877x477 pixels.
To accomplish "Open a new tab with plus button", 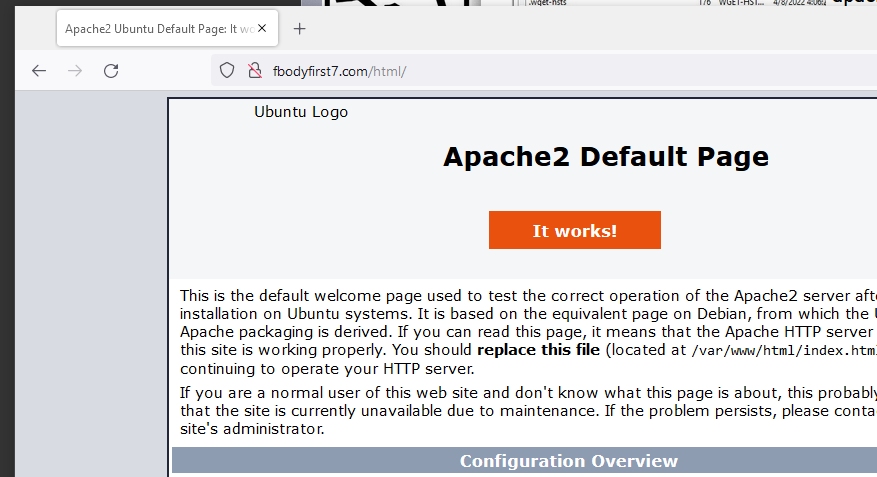I will coord(299,29).
